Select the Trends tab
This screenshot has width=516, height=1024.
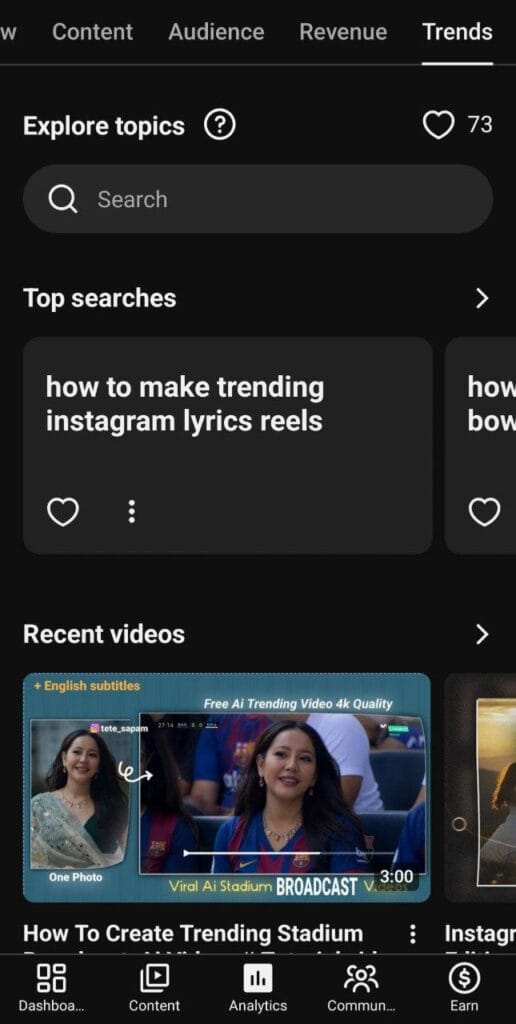(457, 31)
